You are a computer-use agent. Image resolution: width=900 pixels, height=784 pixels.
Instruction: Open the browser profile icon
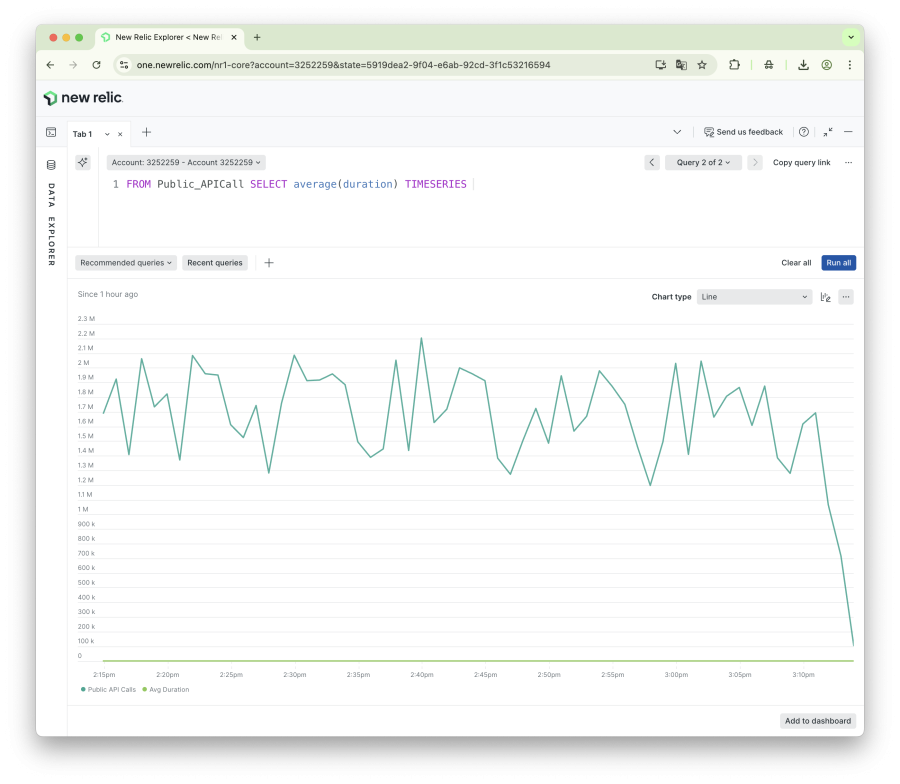827,65
